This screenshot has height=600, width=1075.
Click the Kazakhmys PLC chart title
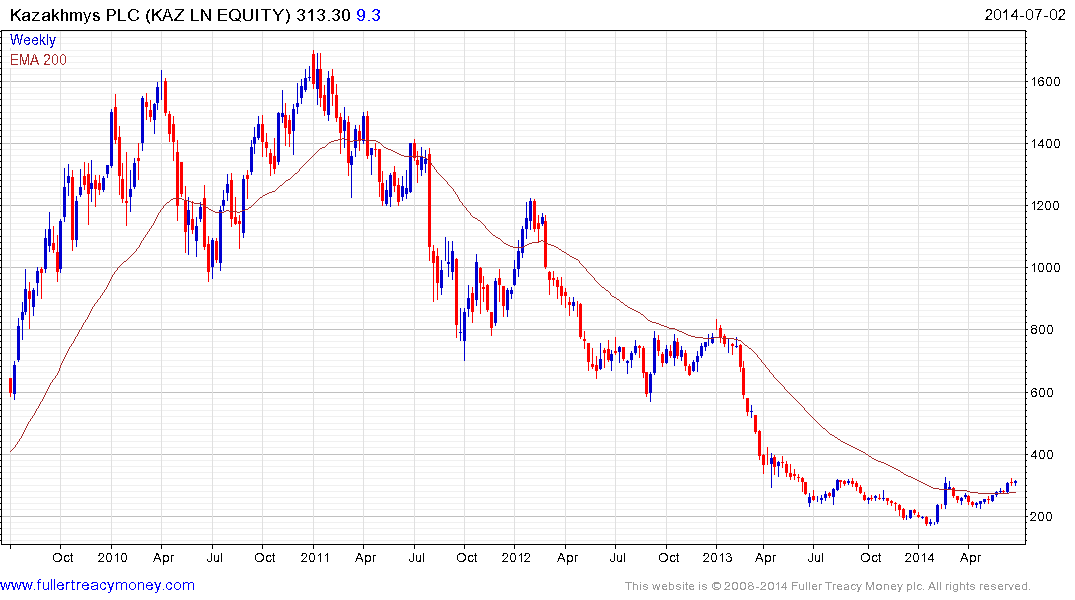pos(150,15)
